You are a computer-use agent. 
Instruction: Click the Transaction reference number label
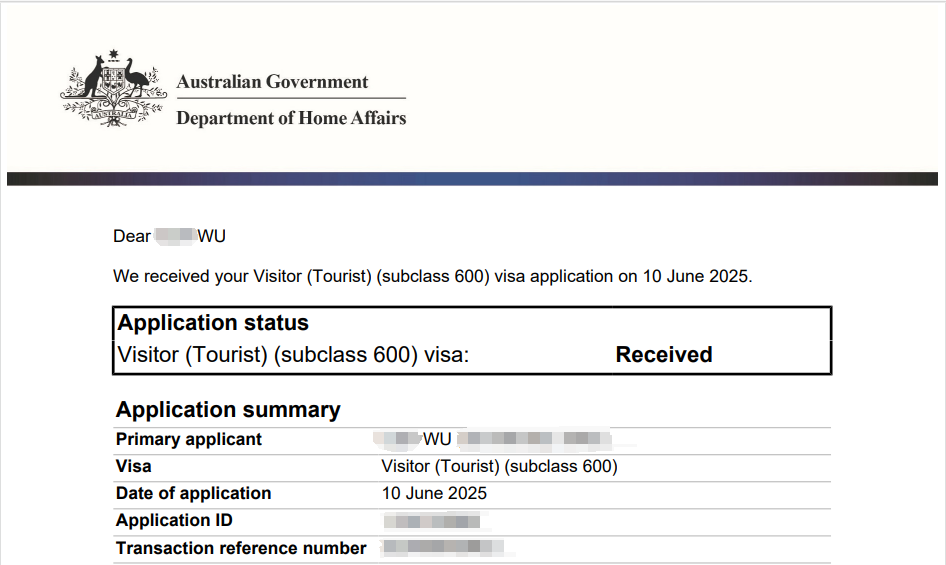click(x=241, y=548)
